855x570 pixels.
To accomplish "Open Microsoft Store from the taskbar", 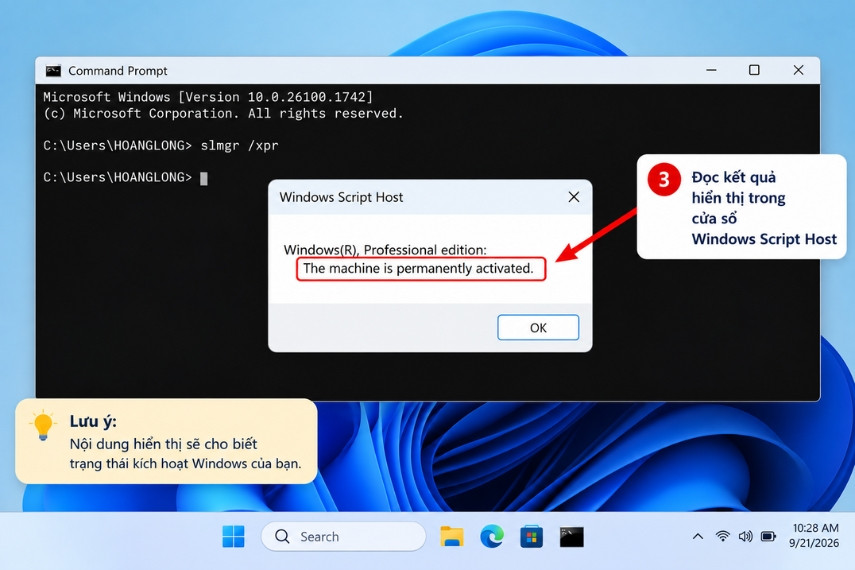I will tap(532, 537).
